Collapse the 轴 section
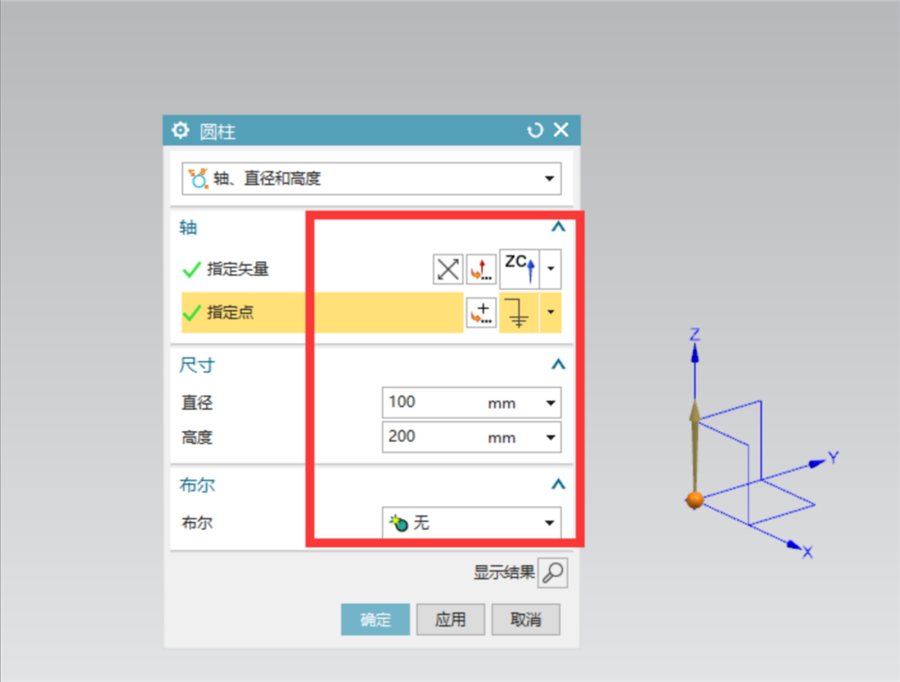 pos(558,227)
